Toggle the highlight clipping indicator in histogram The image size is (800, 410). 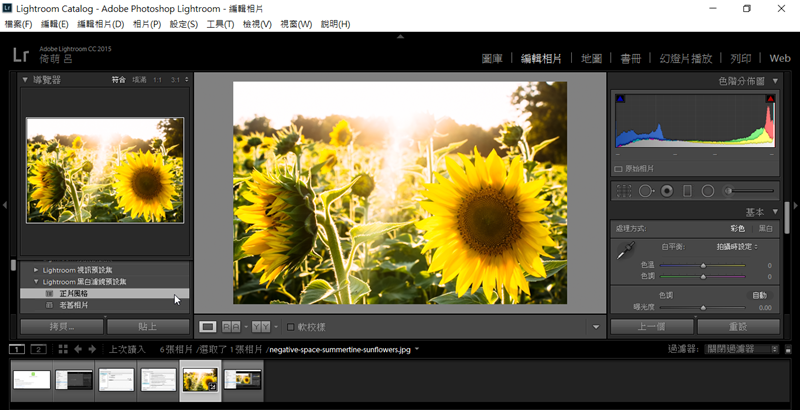[x=770, y=99]
